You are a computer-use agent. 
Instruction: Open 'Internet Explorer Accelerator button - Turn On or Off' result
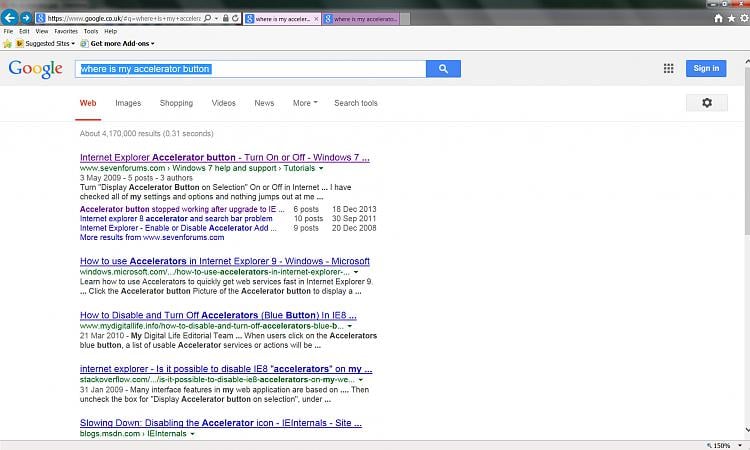225,157
